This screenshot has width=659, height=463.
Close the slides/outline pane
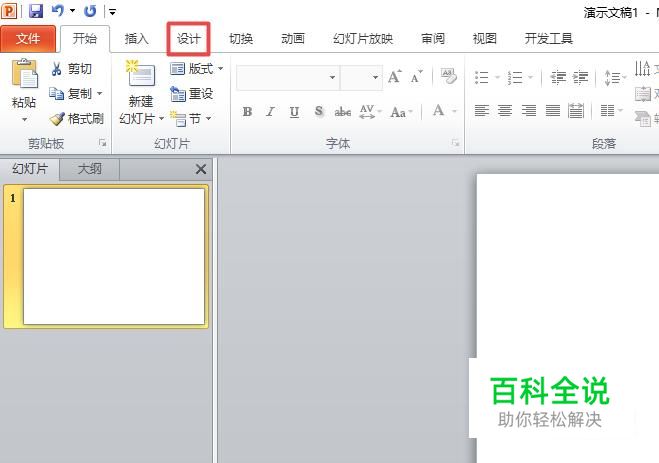click(x=201, y=169)
